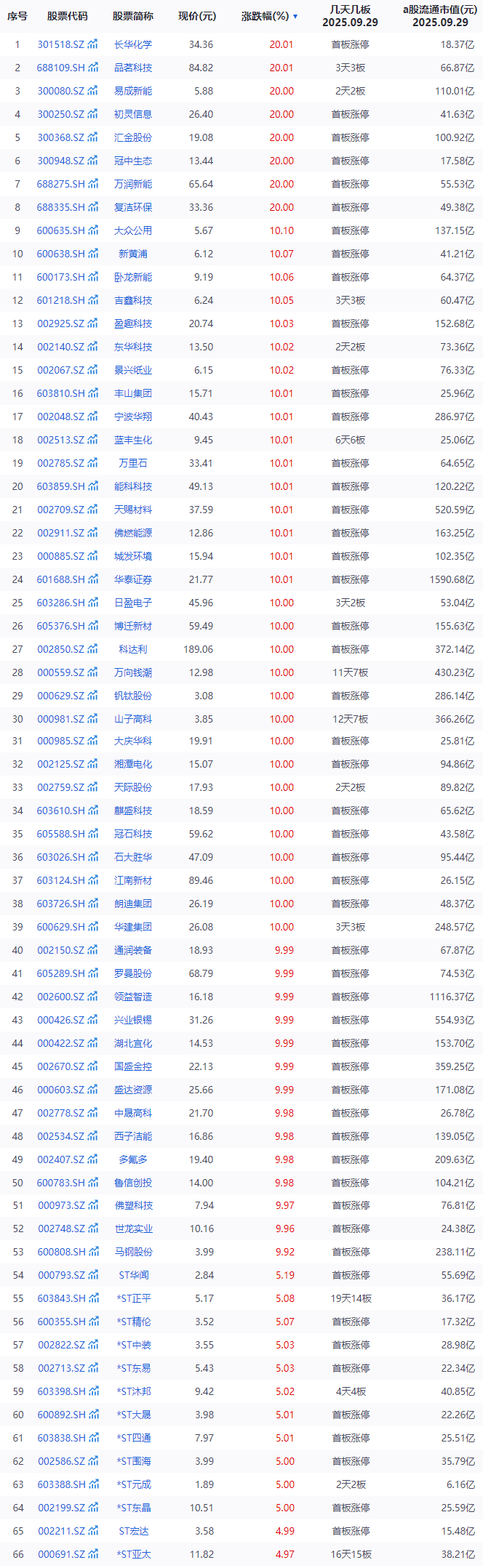Open chart icon beside 603843.SH
The image size is (483, 1568).
click(94, 1298)
